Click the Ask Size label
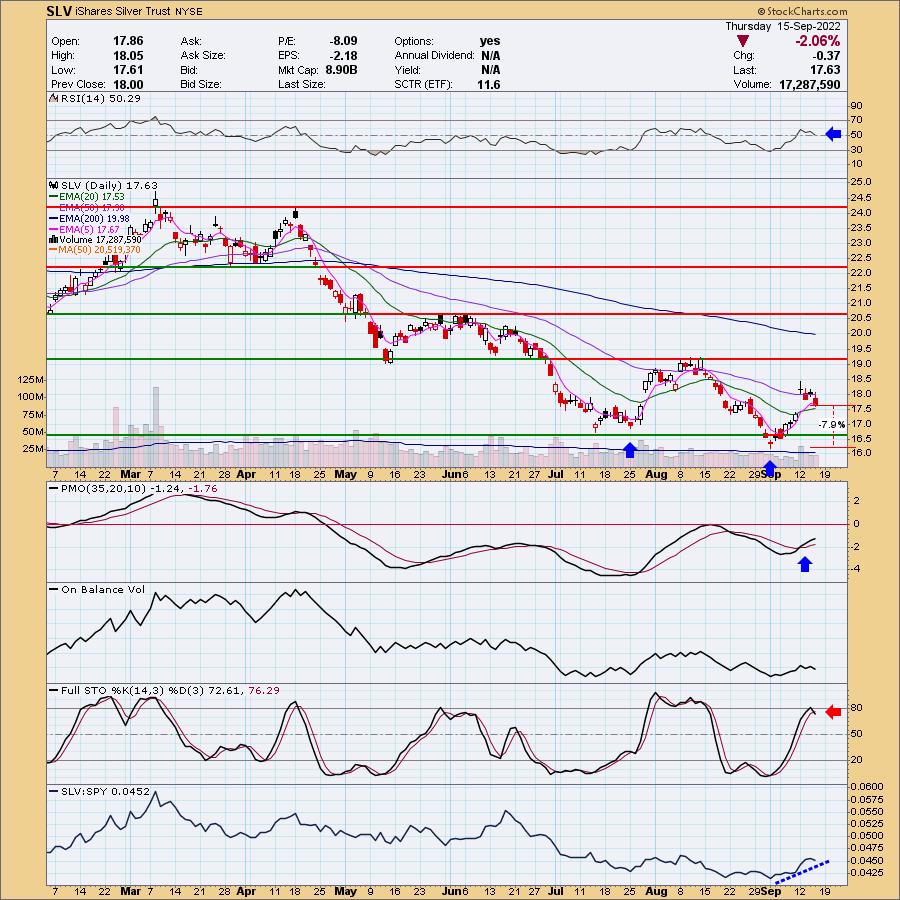The height and width of the screenshot is (900, 900). point(203,56)
